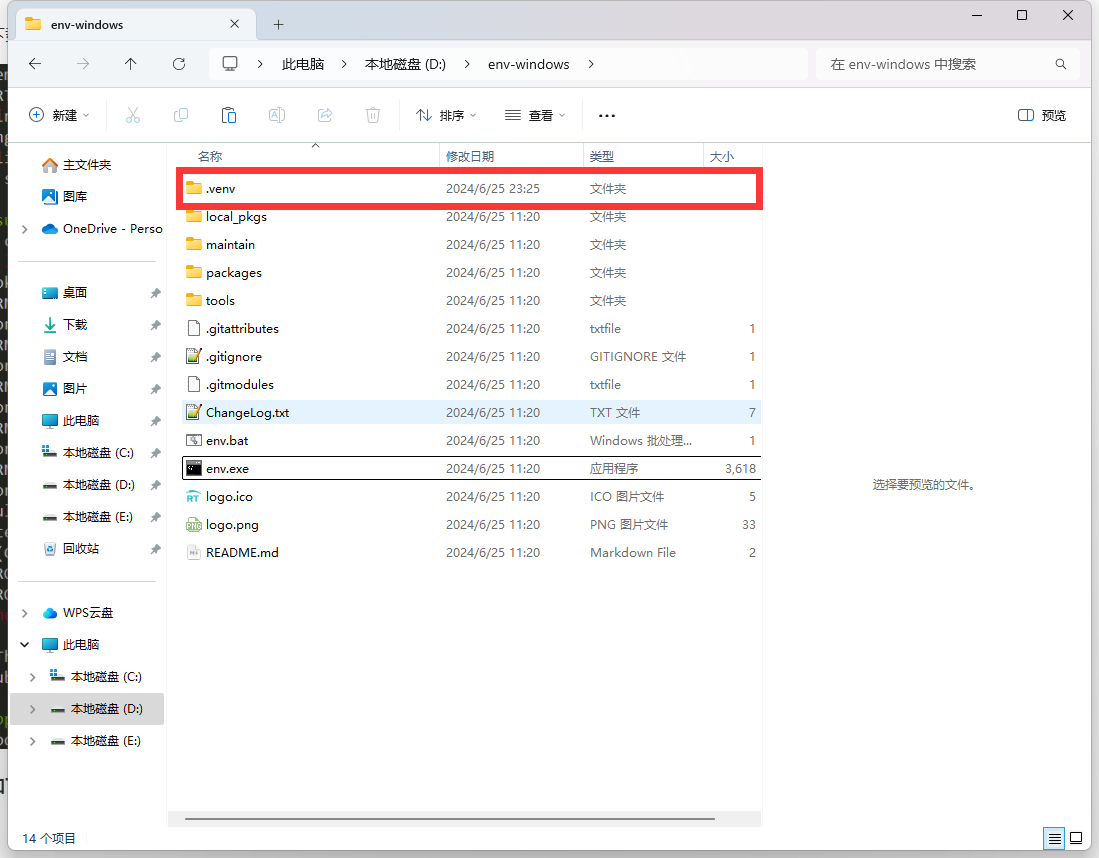This screenshot has width=1099, height=858.
Task: Click the copy icon in toolbar
Action: click(x=181, y=115)
